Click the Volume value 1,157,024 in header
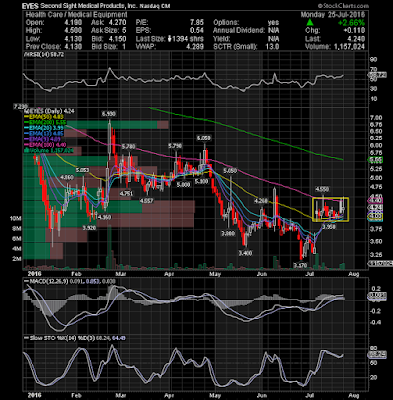This screenshot has height=400, width=393. click(349, 47)
